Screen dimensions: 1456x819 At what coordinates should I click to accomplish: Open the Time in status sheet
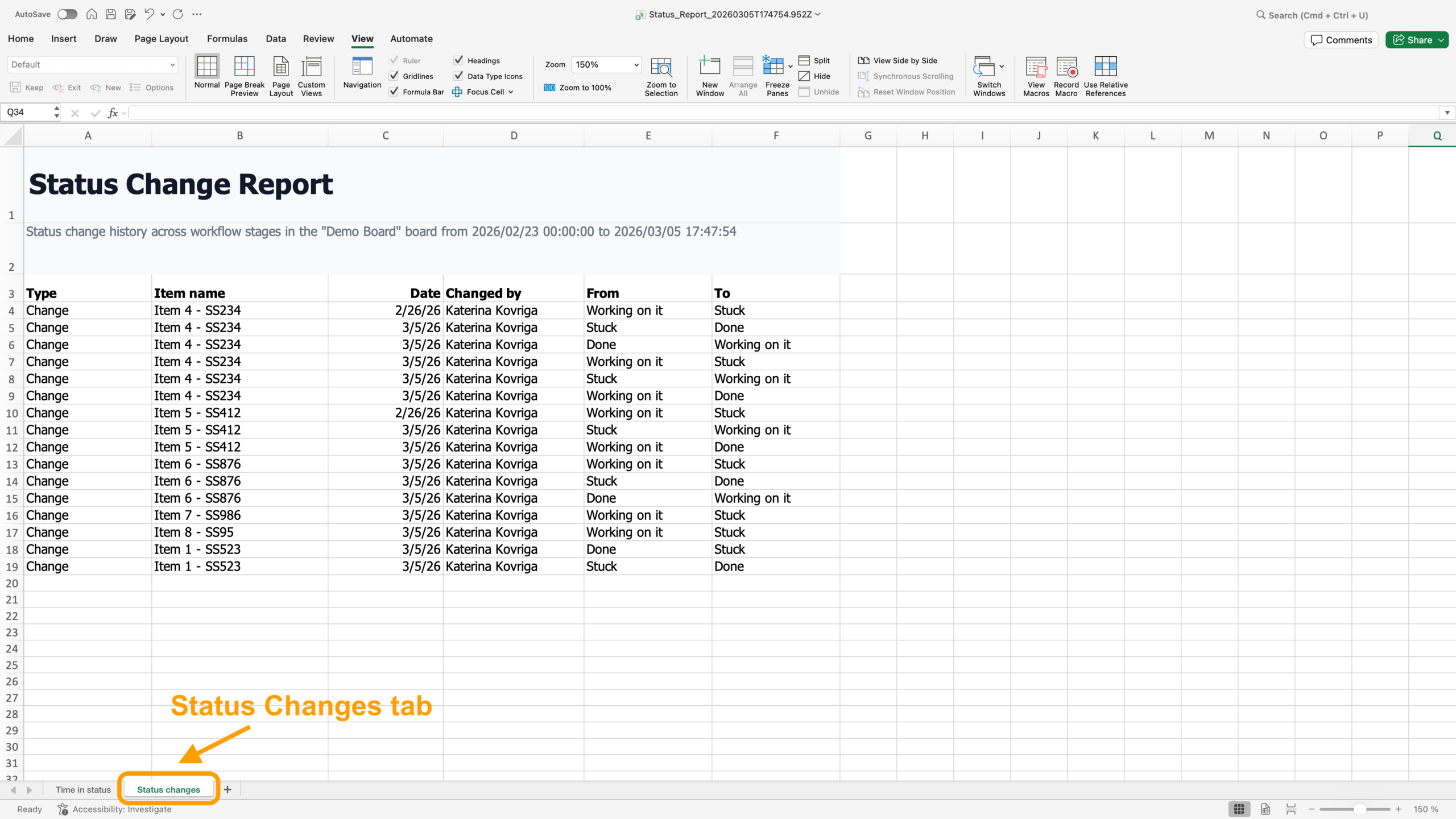tap(82, 789)
